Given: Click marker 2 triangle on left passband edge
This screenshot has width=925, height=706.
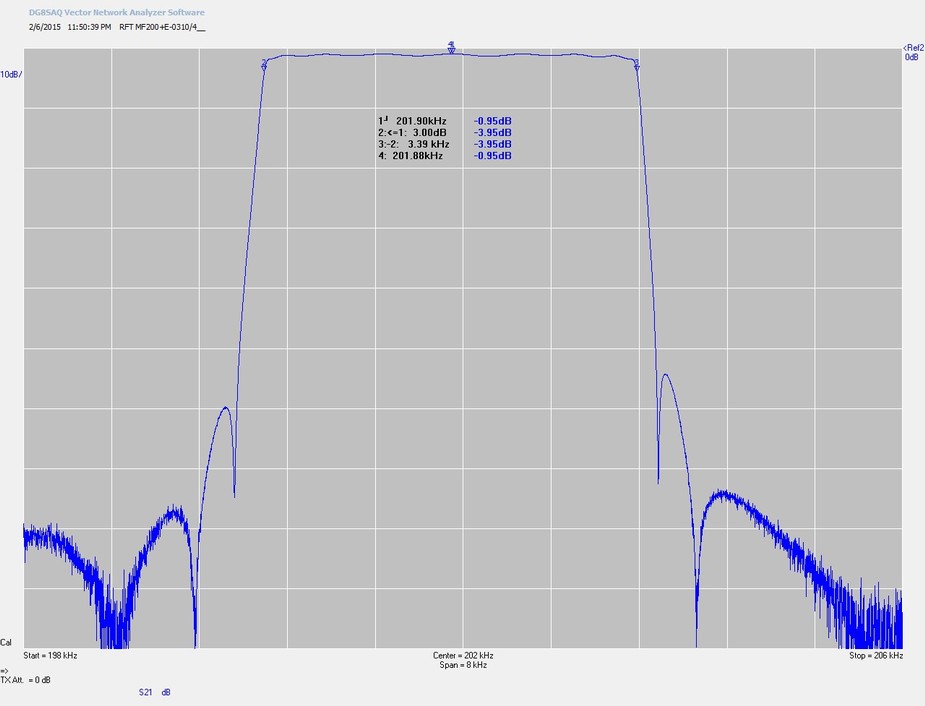Looking at the screenshot, I should coord(264,65).
